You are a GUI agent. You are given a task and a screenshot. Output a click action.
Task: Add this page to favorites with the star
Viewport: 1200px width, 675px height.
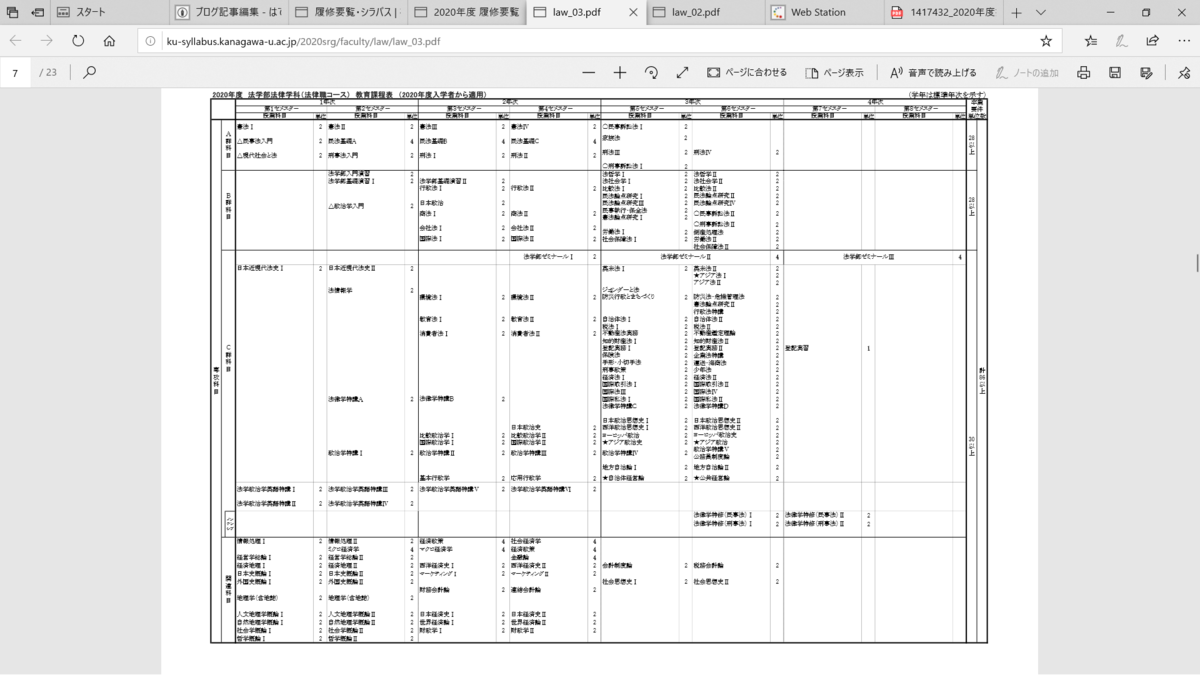point(1046,41)
